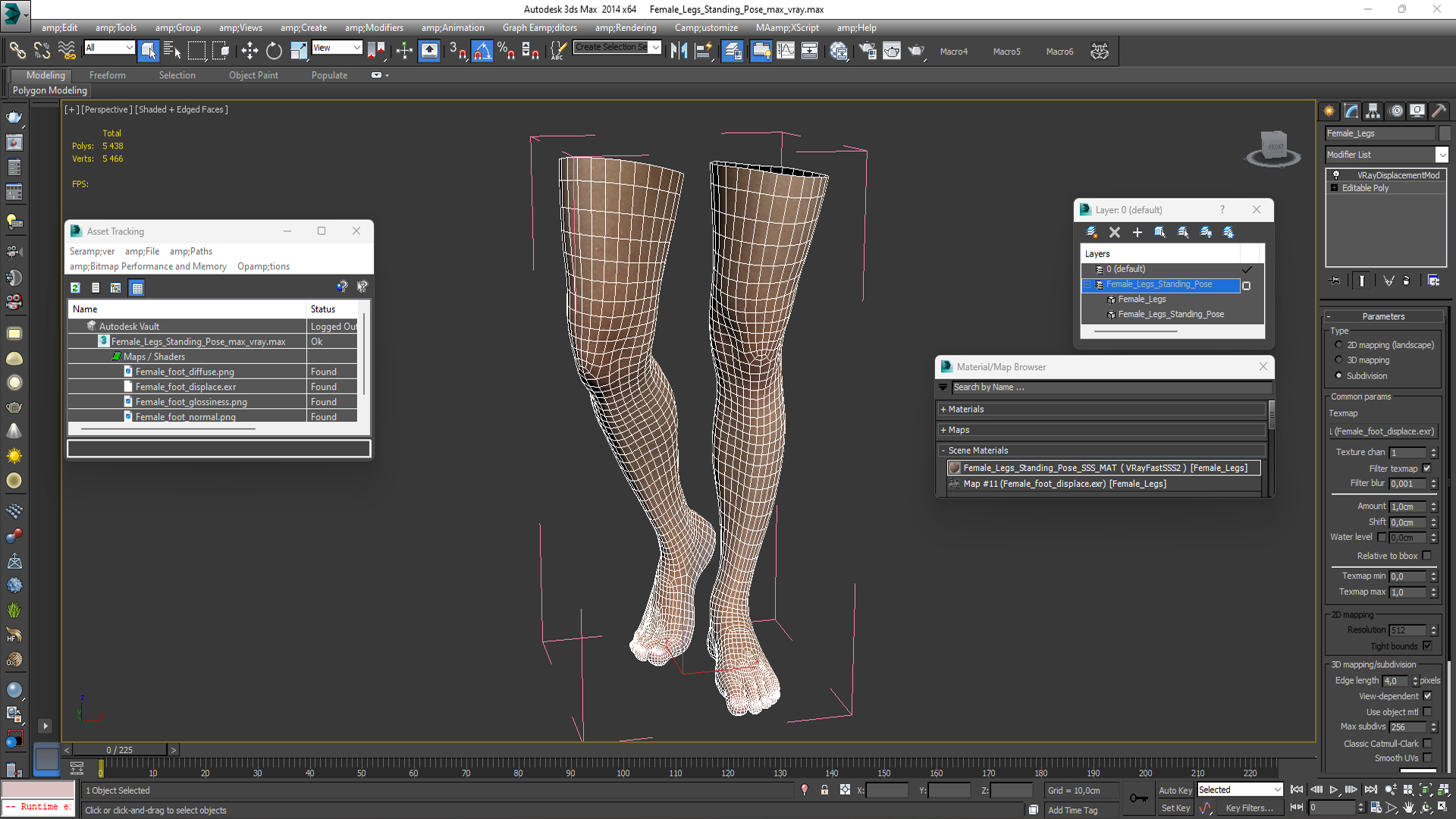
Task: Click the Material/Map Browser vertical scrollbar
Action: tap(1271, 414)
